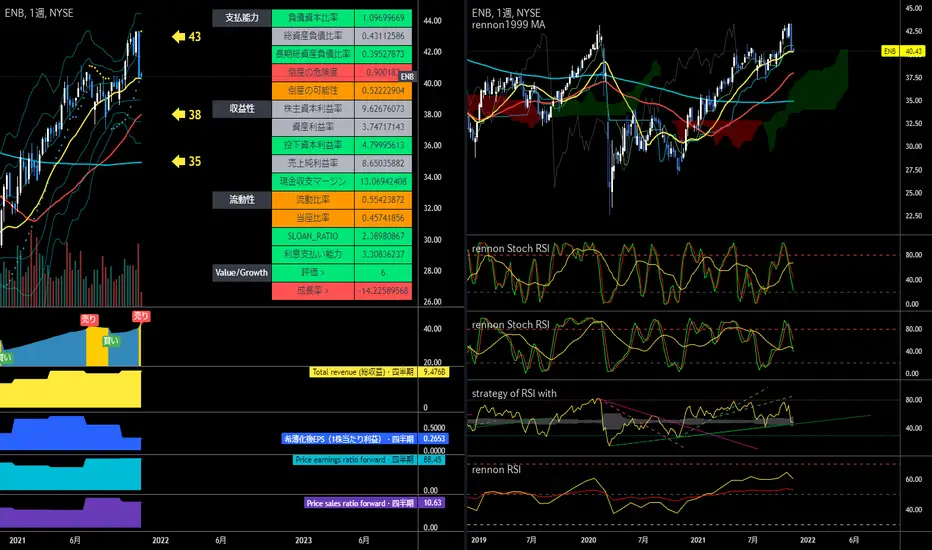Select the value 4.79995613
The height and width of the screenshot is (550, 932).
pyautogui.click(x=383, y=145)
